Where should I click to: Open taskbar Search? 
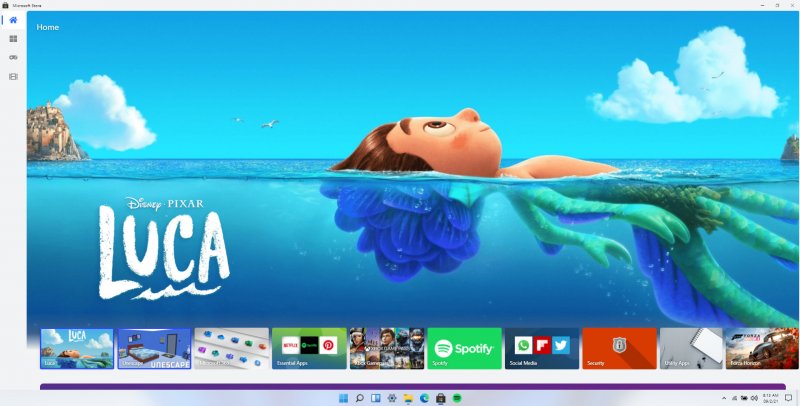coord(360,398)
